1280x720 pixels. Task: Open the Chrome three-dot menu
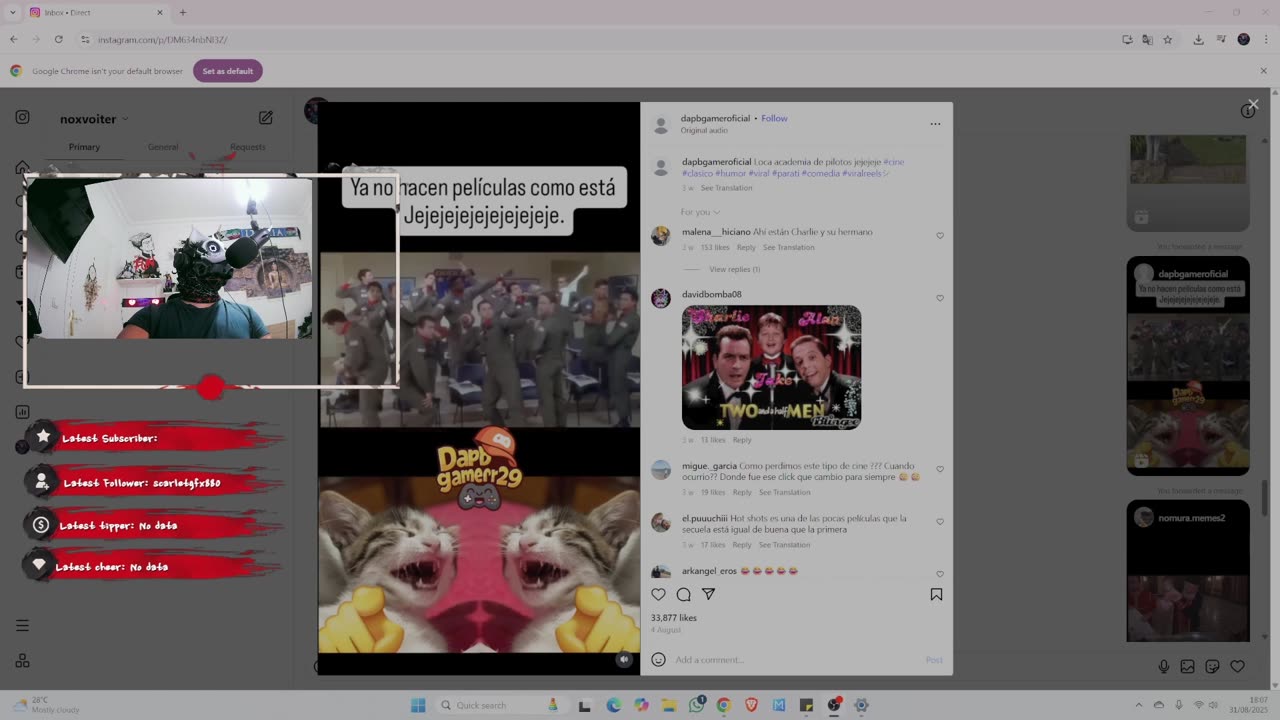pos(1265,40)
